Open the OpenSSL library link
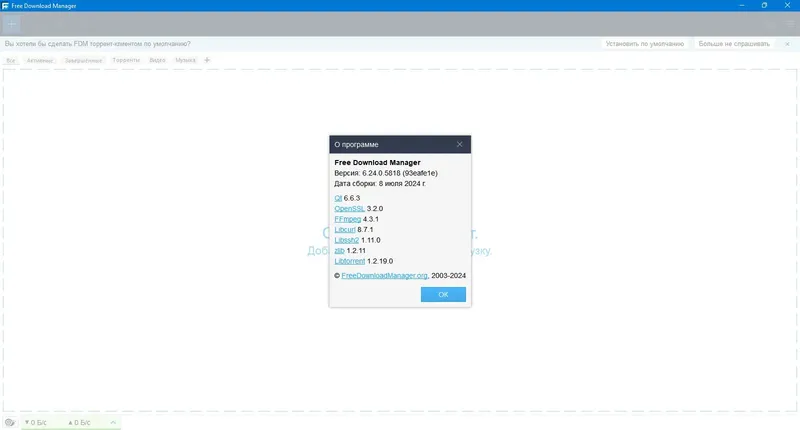Image resolution: width=800 pixels, height=430 pixels. 349,209
